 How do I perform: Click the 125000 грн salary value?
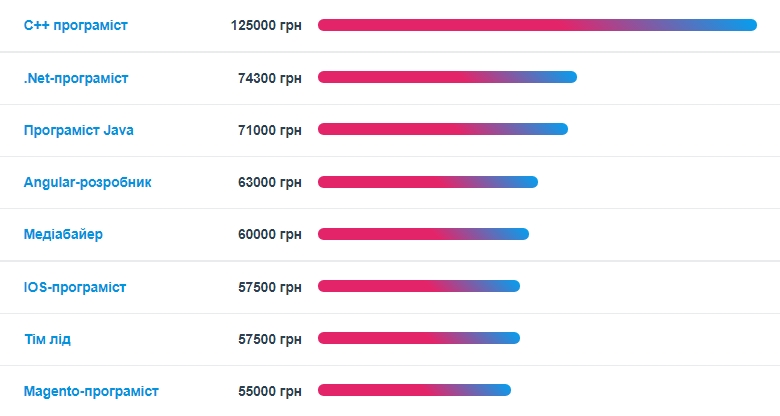pos(265,24)
